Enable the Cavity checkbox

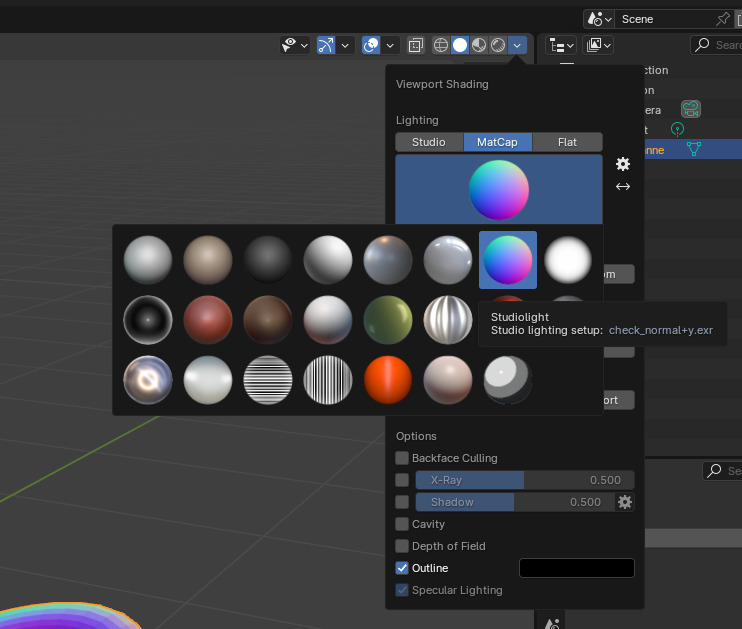[x=403, y=524]
